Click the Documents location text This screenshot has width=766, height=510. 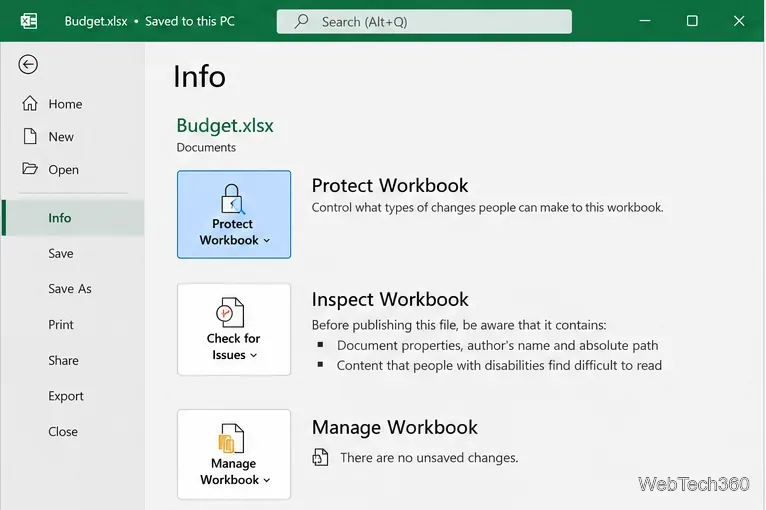point(206,148)
